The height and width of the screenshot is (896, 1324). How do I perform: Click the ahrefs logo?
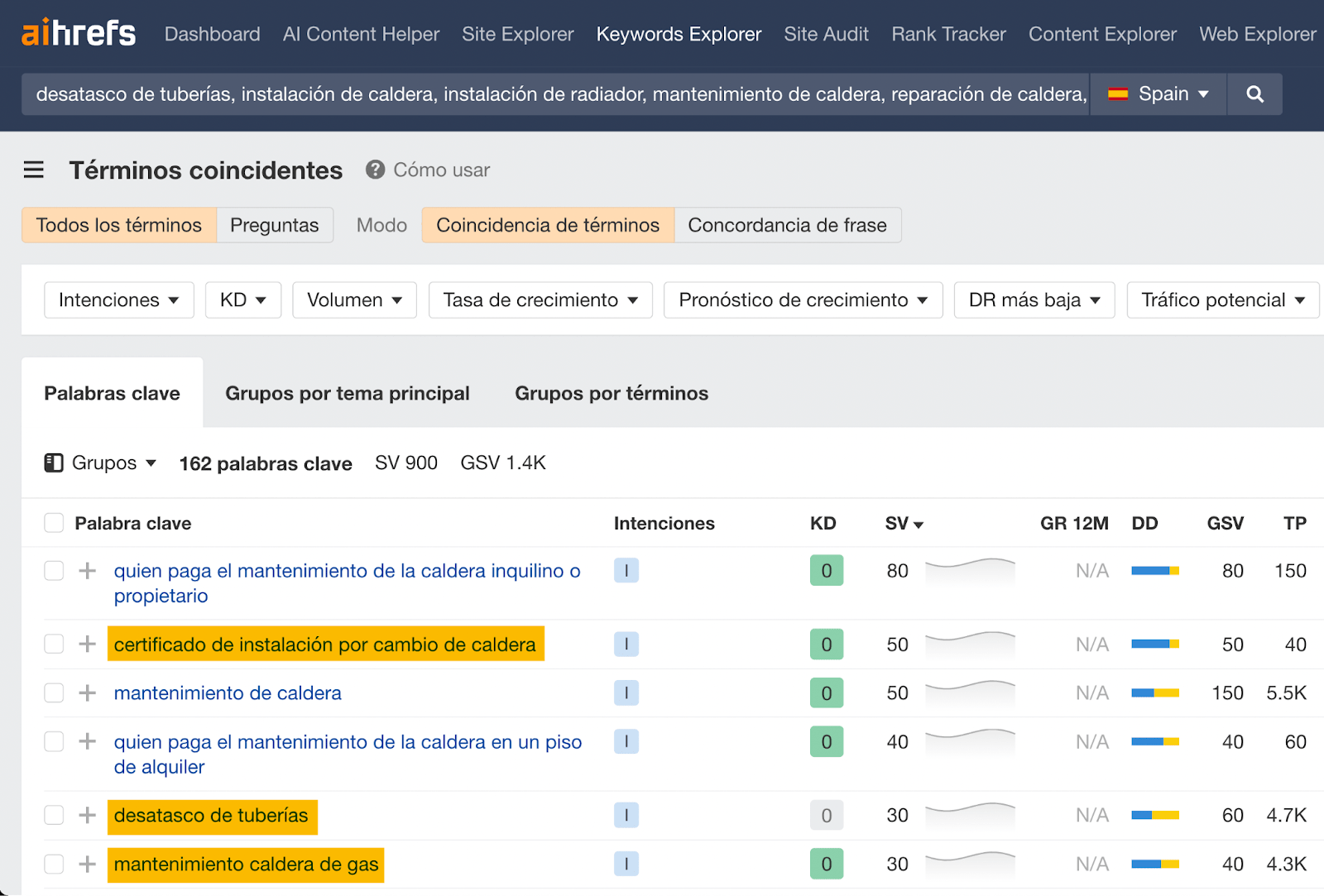pyautogui.click(x=79, y=33)
